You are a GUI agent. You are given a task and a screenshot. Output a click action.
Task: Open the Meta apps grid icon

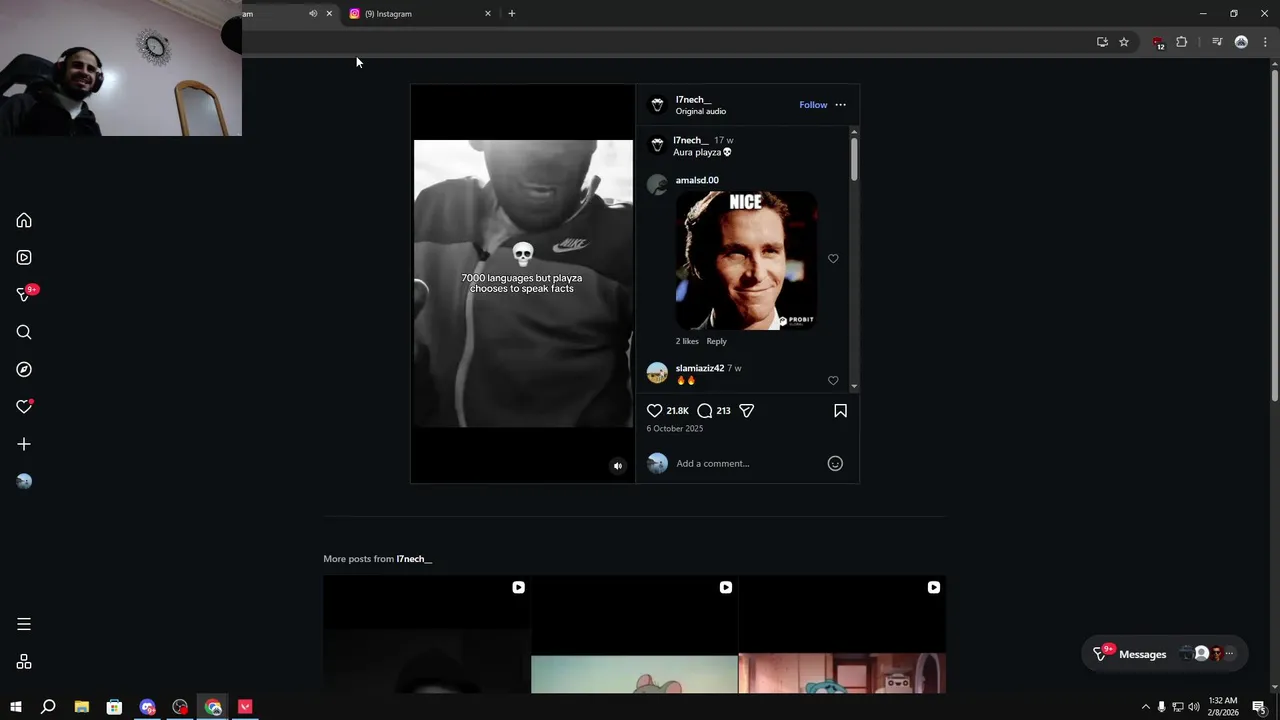click(24, 662)
